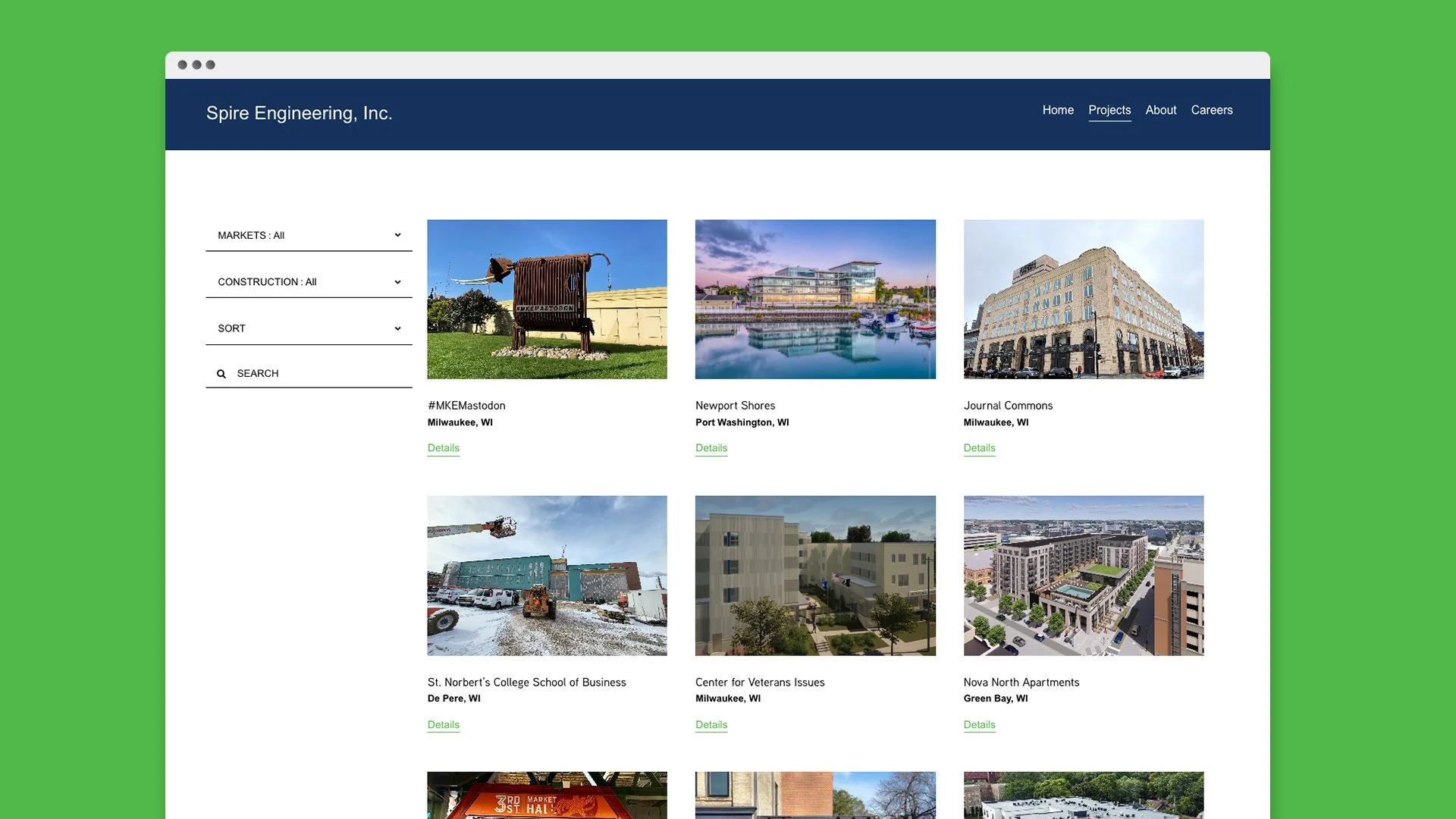Open the SORT dropdown
Screen dimensions: 1456x819
(x=309, y=328)
